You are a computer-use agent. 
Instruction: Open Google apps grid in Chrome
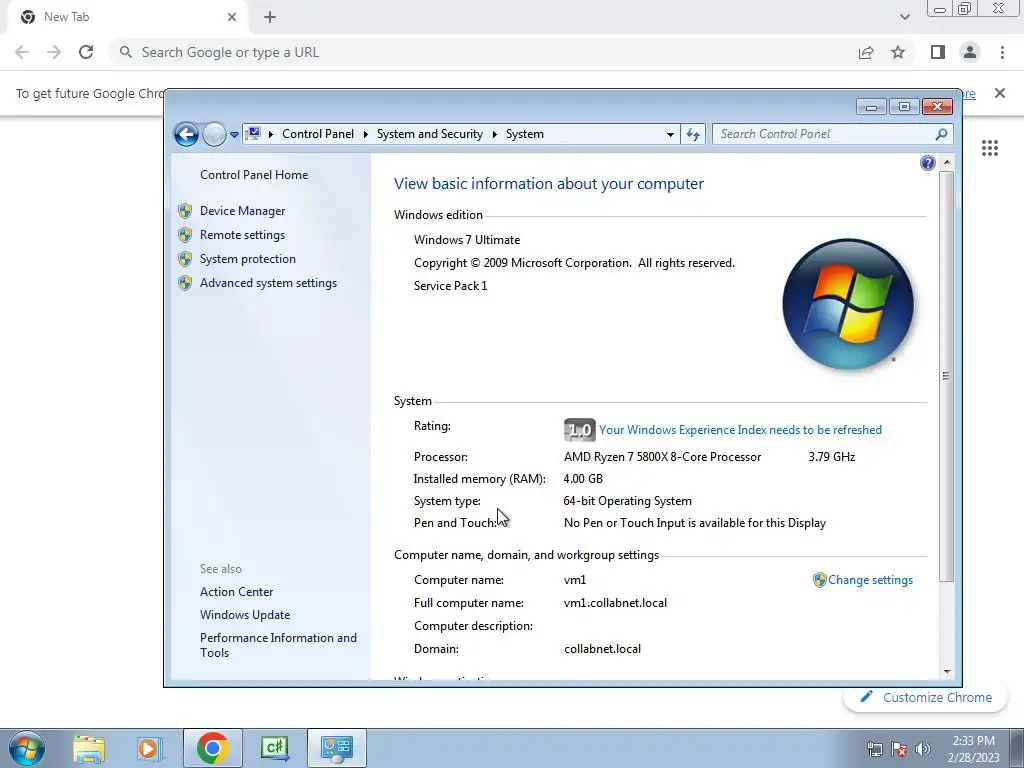coord(990,148)
